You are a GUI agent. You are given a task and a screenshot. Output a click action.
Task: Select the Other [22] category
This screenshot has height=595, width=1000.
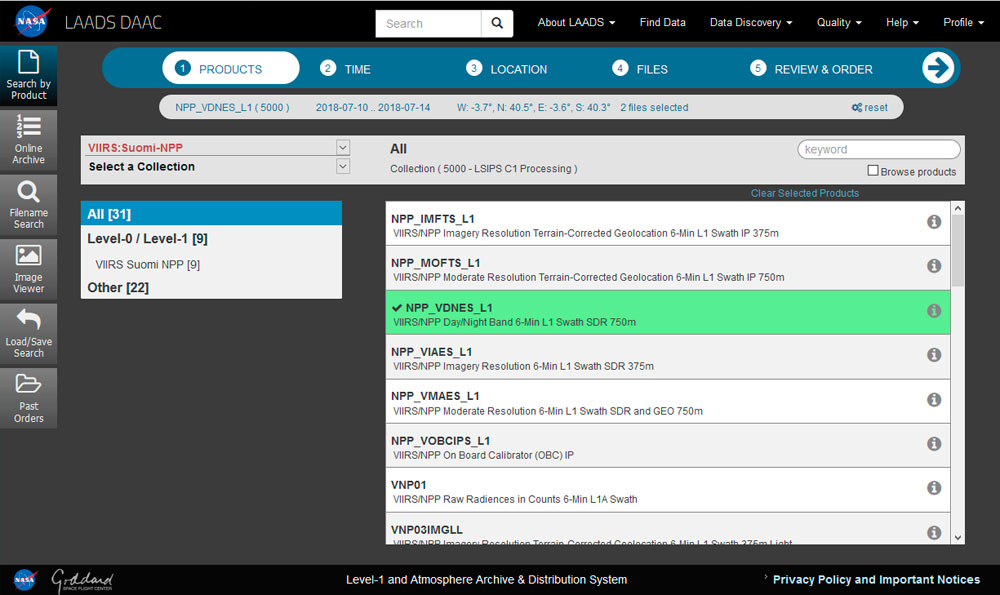[118, 288]
